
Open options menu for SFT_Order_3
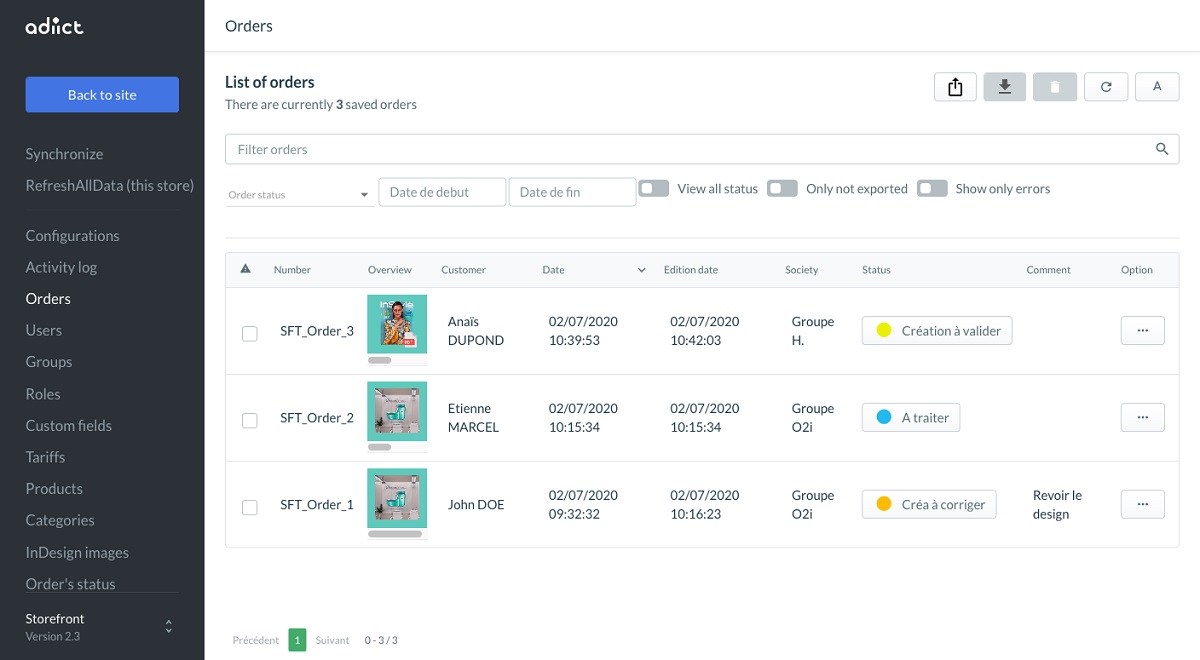click(x=1142, y=331)
